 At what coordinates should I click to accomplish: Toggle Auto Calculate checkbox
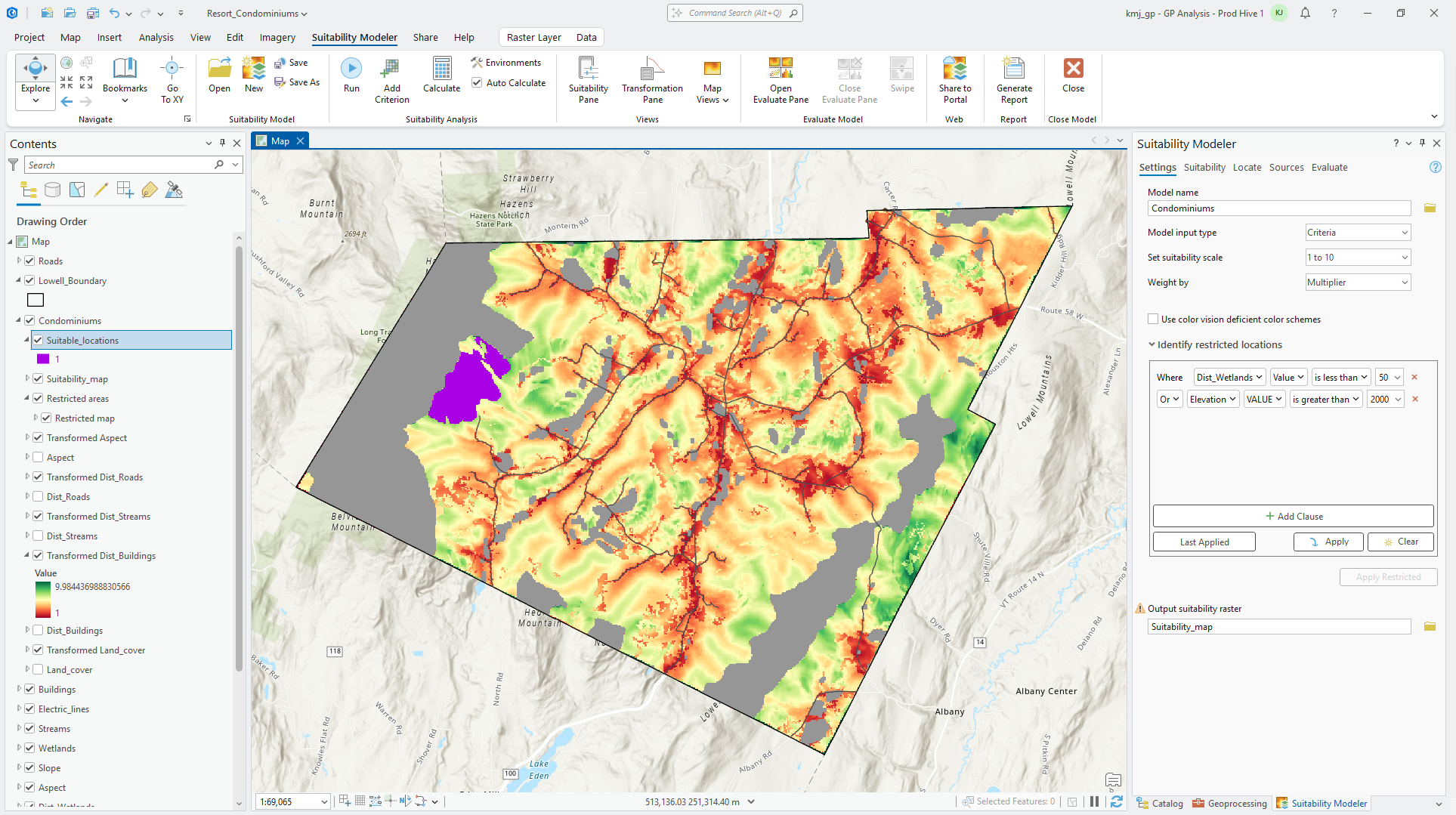477,83
